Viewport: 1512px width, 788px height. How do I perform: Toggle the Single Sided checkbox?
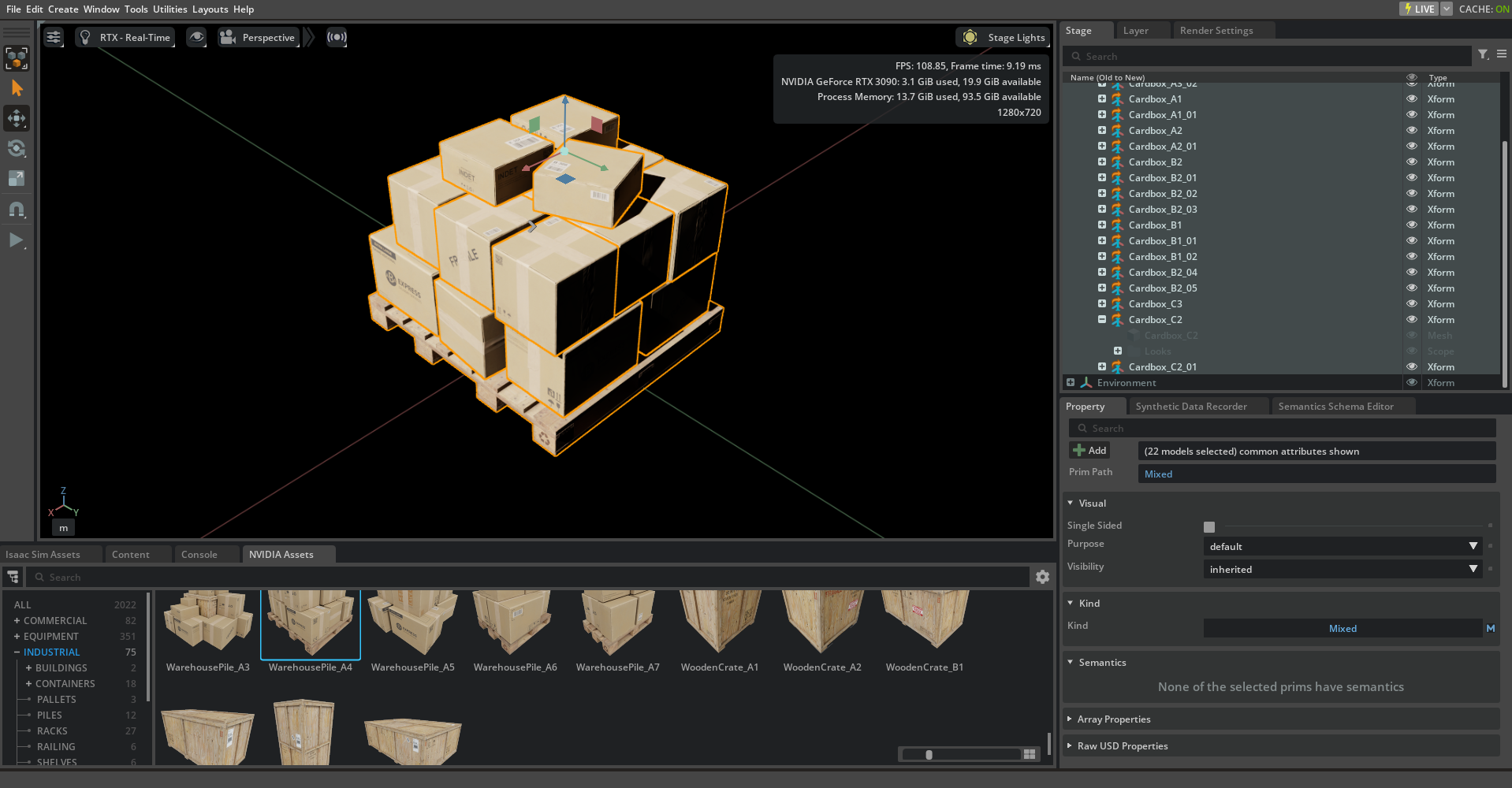(1209, 526)
